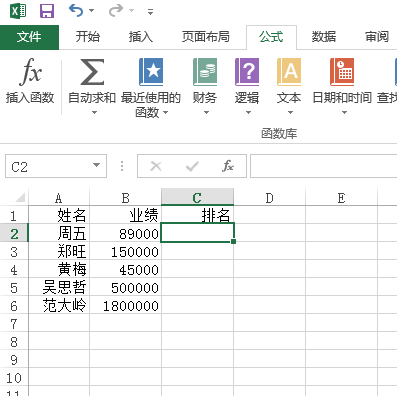
Task: Click cell containing 黄梅
Action: pyautogui.click(x=59, y=269)
